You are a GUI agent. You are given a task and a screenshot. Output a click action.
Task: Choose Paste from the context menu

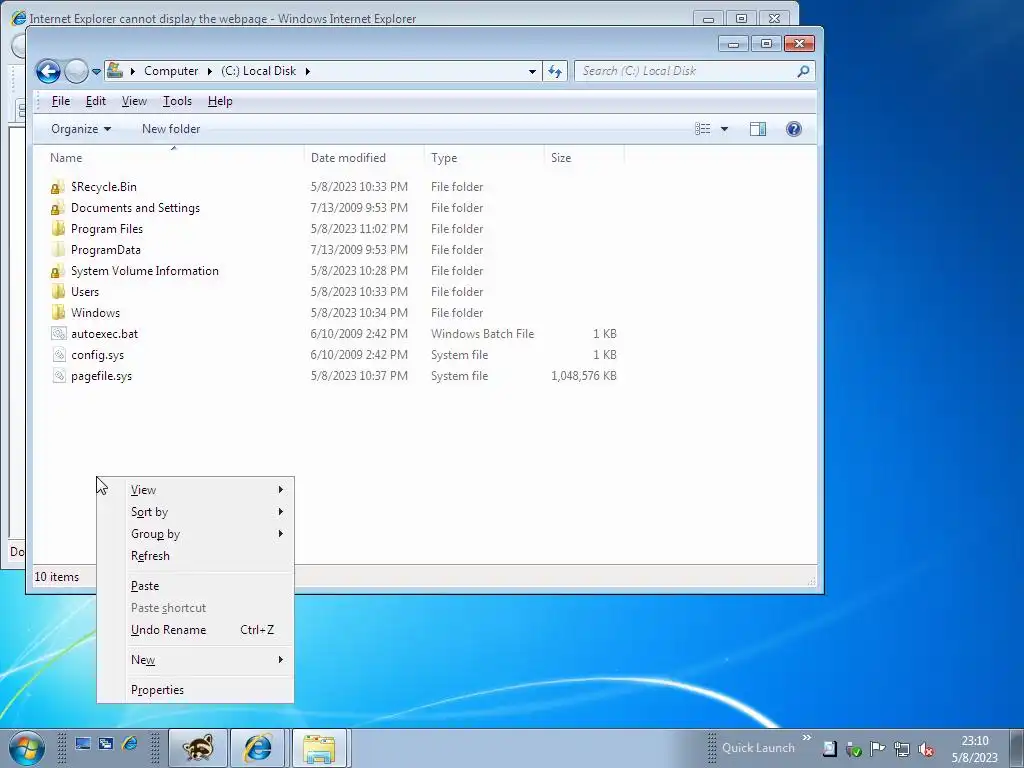[195, 586]
